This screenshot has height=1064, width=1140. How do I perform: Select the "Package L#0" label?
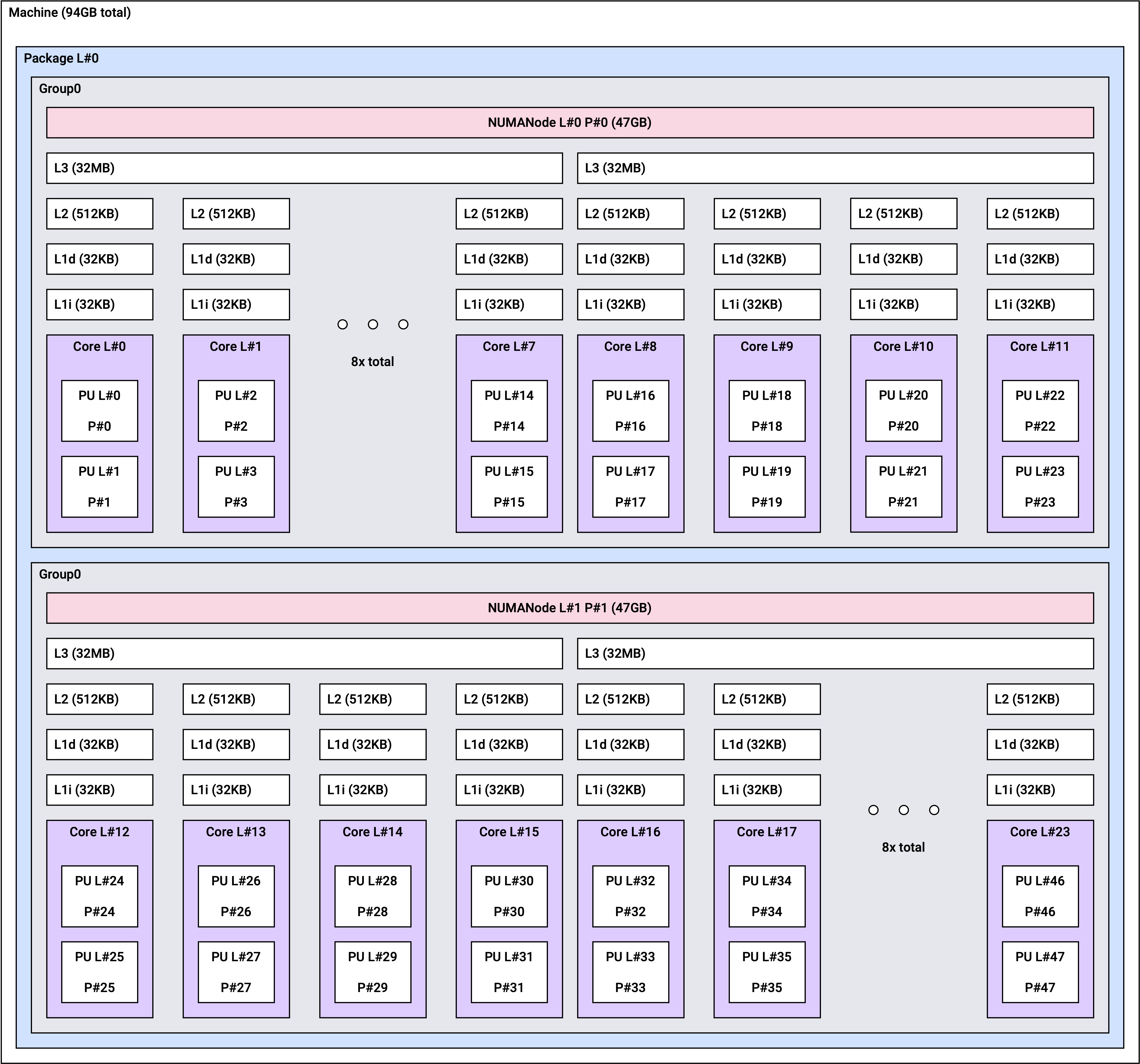61,58
